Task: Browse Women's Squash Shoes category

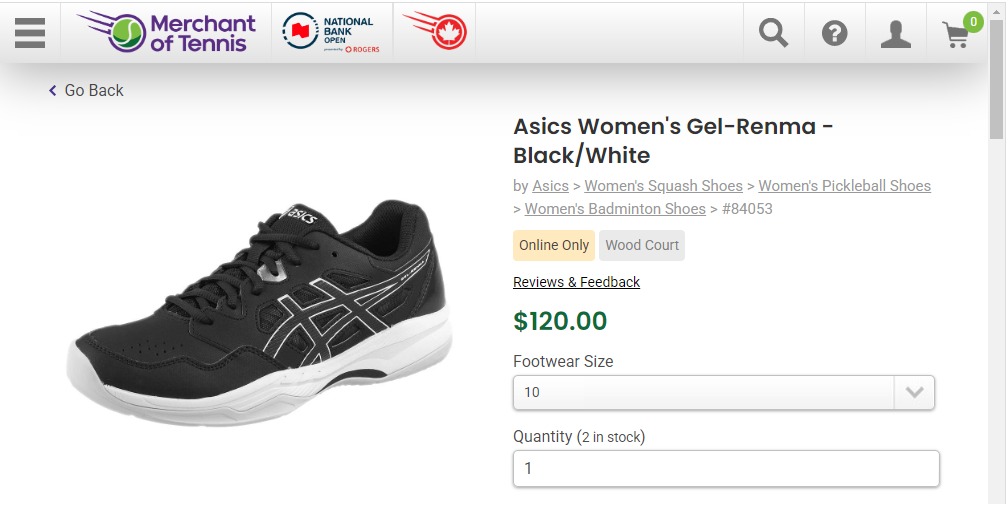Action: coord(663,186)
